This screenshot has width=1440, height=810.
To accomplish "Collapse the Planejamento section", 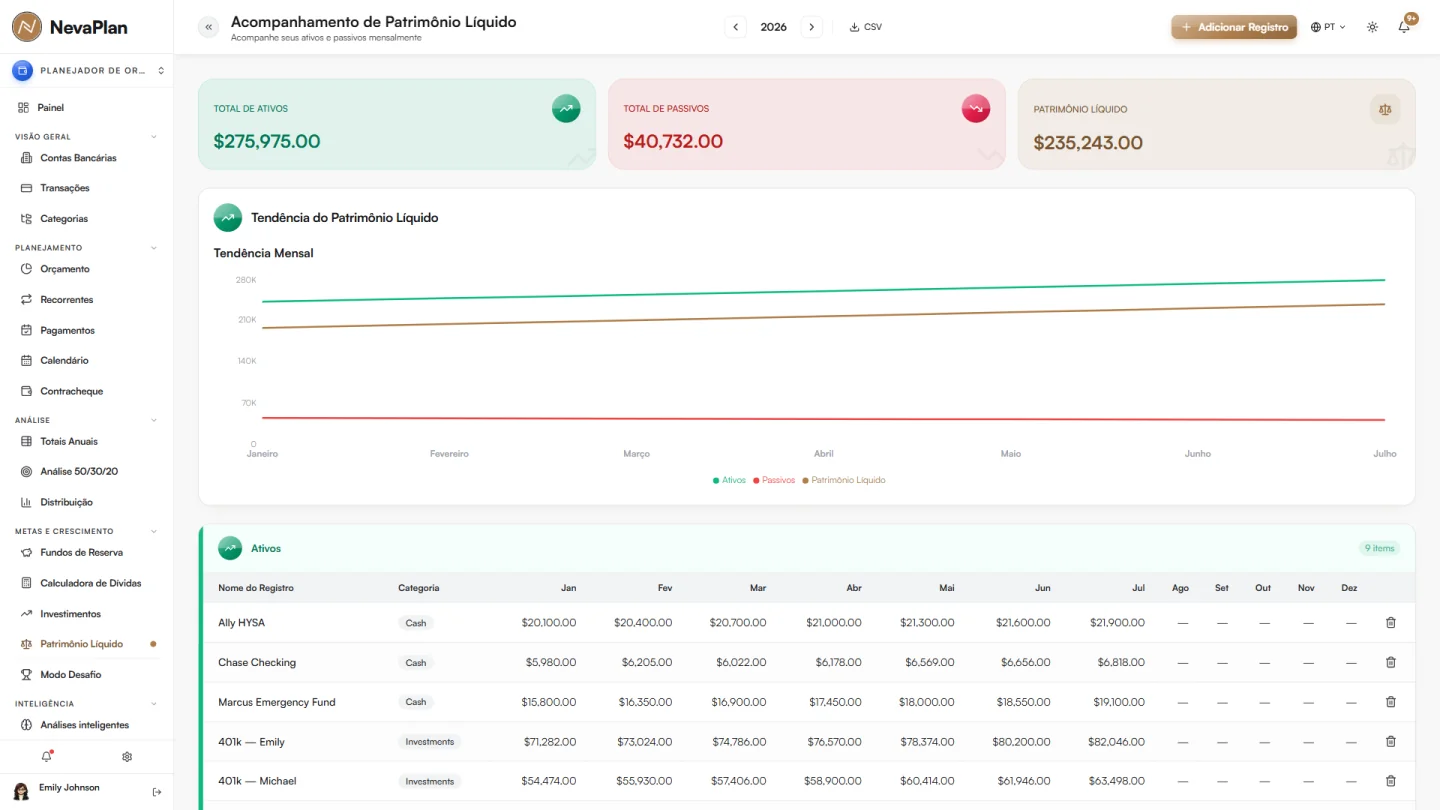I will (x=154, y=247).
